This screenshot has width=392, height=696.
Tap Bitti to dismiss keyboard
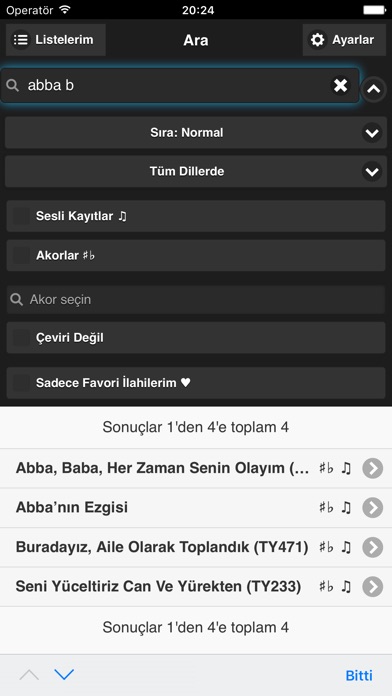[x=359, y=675]
